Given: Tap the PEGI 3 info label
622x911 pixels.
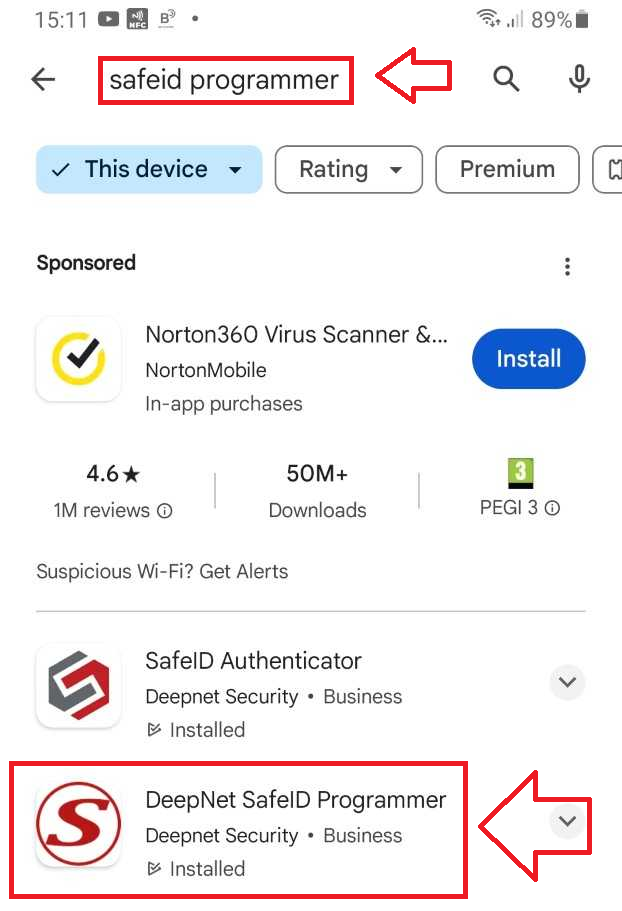Looking at the screenshot, I should [x=520, y=508].
